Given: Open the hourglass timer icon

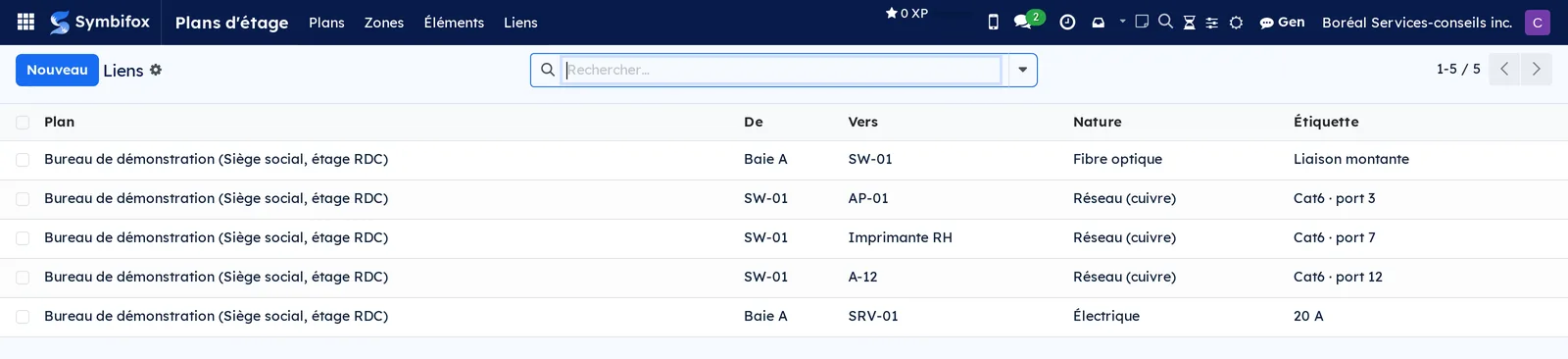Looking at the screenshot, I should click(x=1189, y=22).
